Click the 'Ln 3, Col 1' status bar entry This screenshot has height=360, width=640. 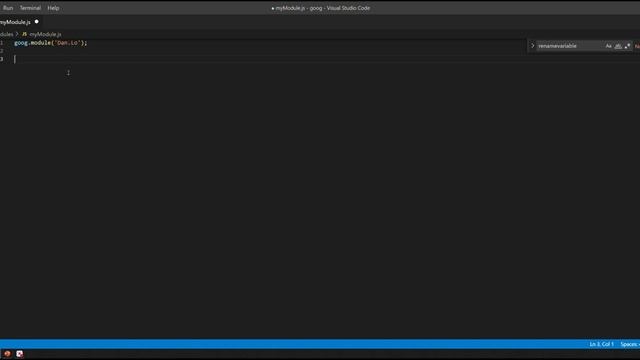pos(601,344)
